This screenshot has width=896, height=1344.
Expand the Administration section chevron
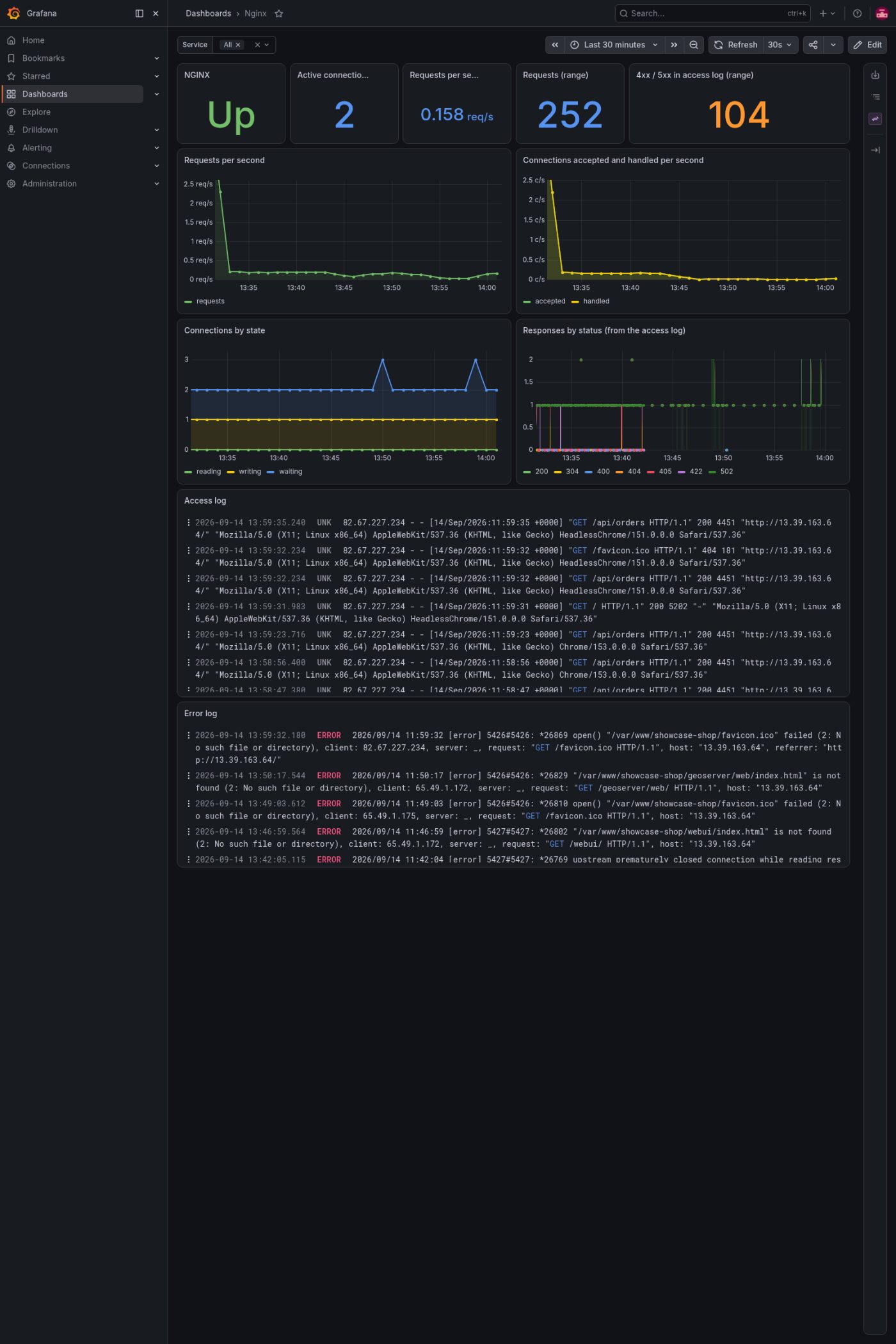tap(157, 184)
